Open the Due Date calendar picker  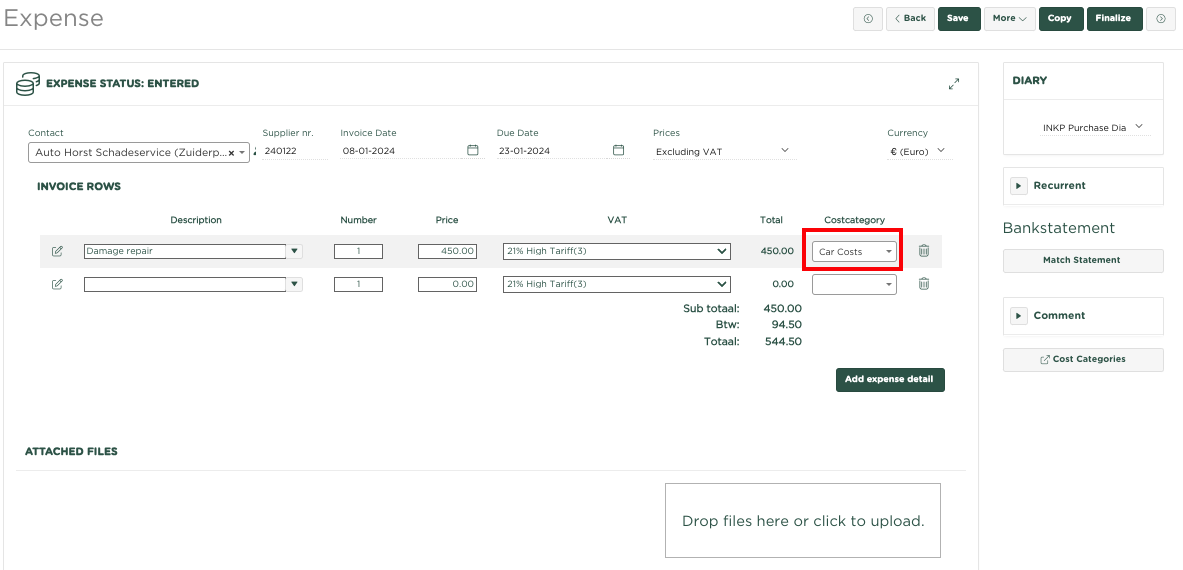point(618,151)
